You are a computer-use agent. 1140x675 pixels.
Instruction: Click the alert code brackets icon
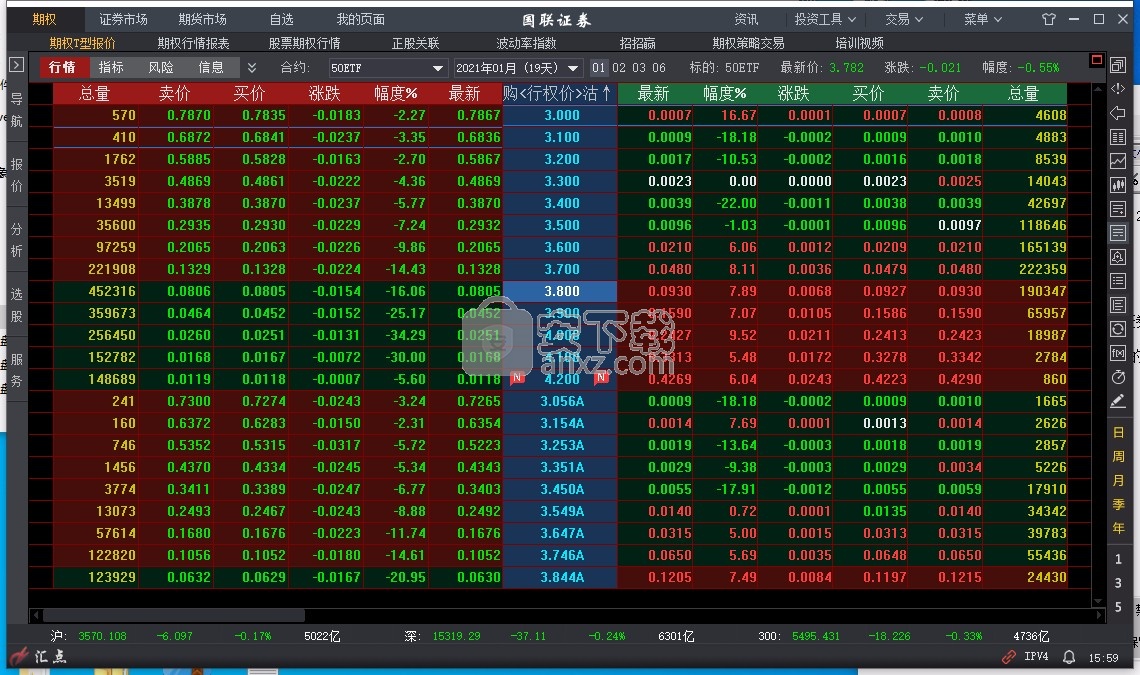coord(1117,89)
